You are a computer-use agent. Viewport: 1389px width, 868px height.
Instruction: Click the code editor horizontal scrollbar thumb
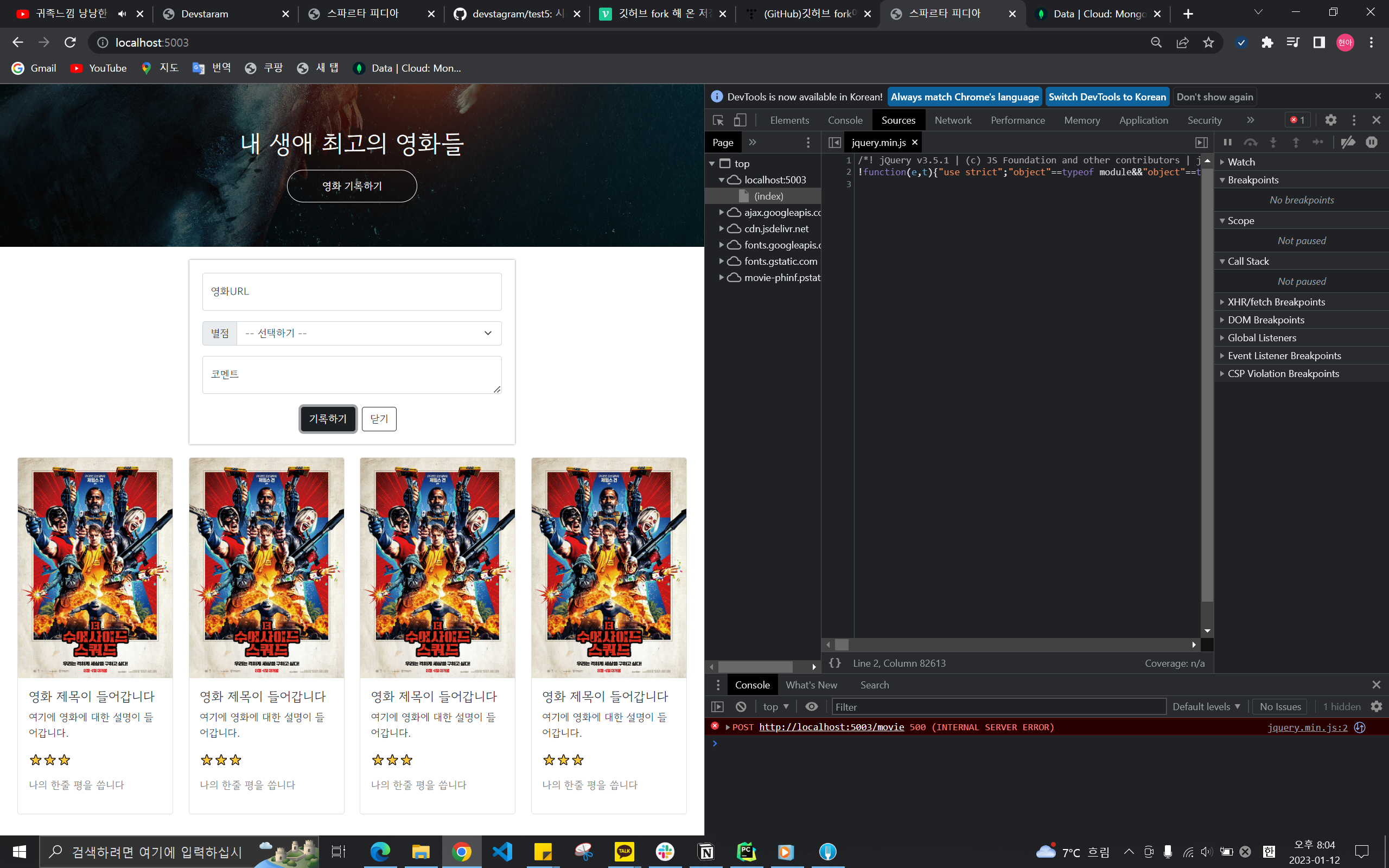click(x=842, y=644)
